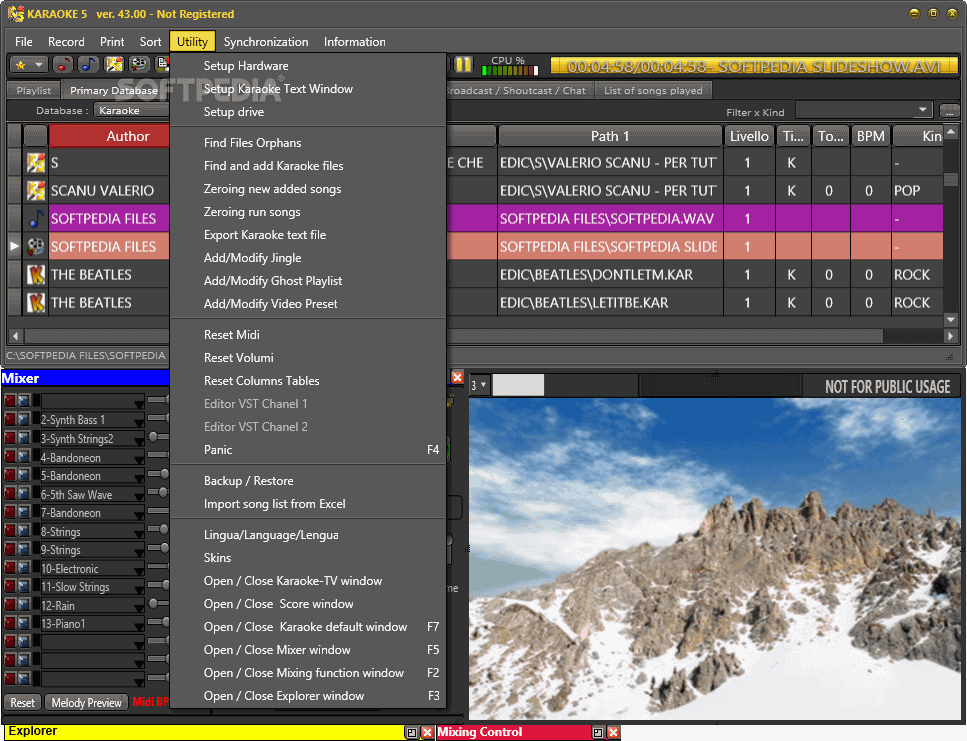This screenshot has width=967, height=741.
Task: Click the K5 karaoke toolbar icon
Action: [114, 64]
